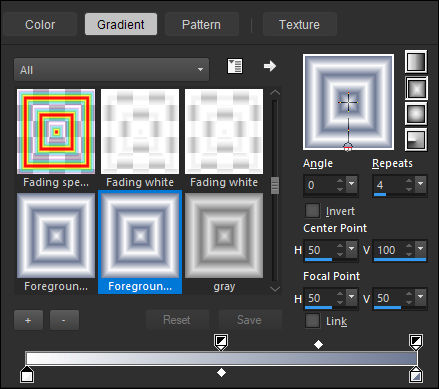
Task: Select the top transparency stop at gradient middle
Action: point(221,342)
